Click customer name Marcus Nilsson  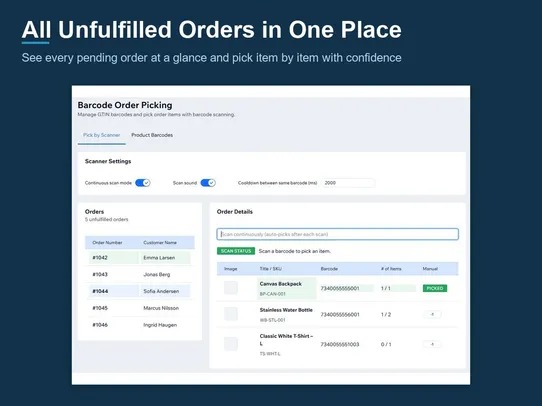point(161,308)
